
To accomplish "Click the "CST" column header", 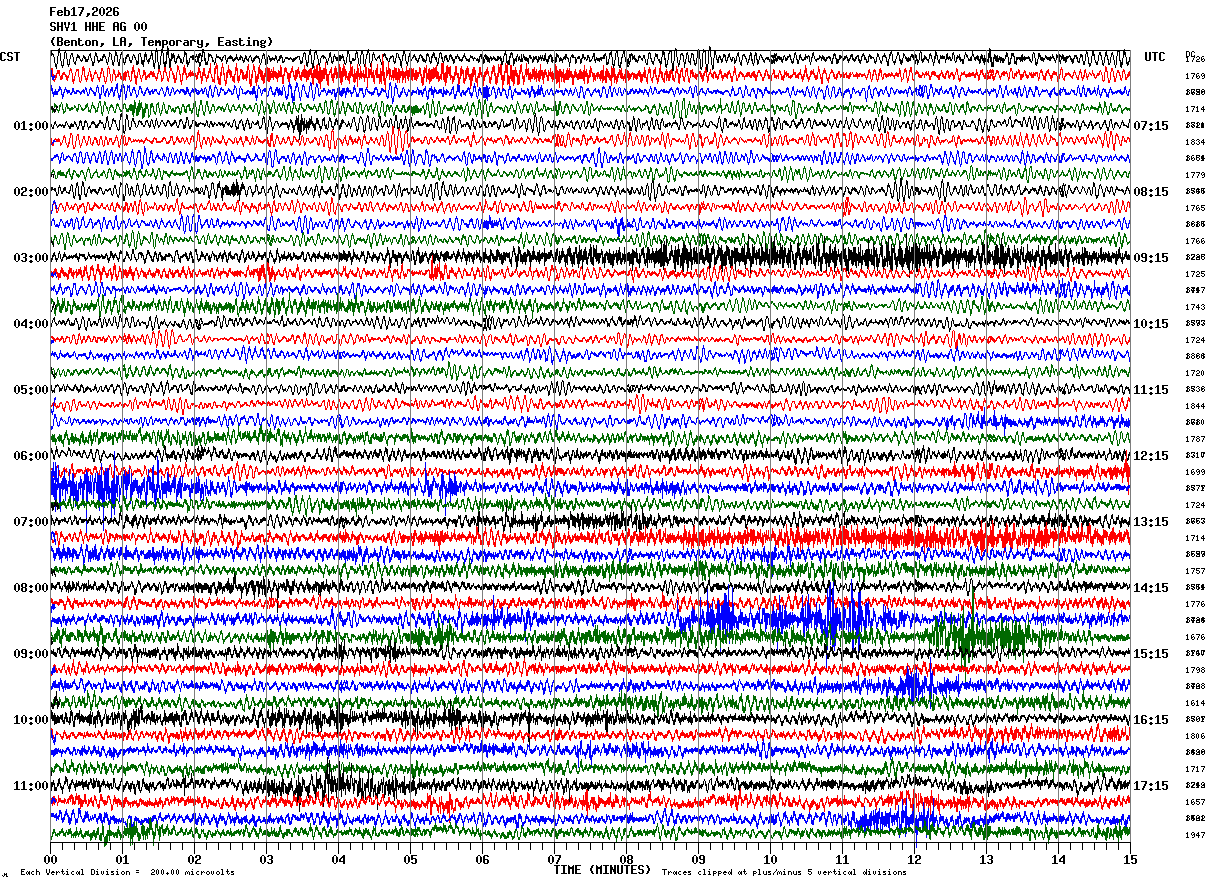I will (x=10, y=57).
